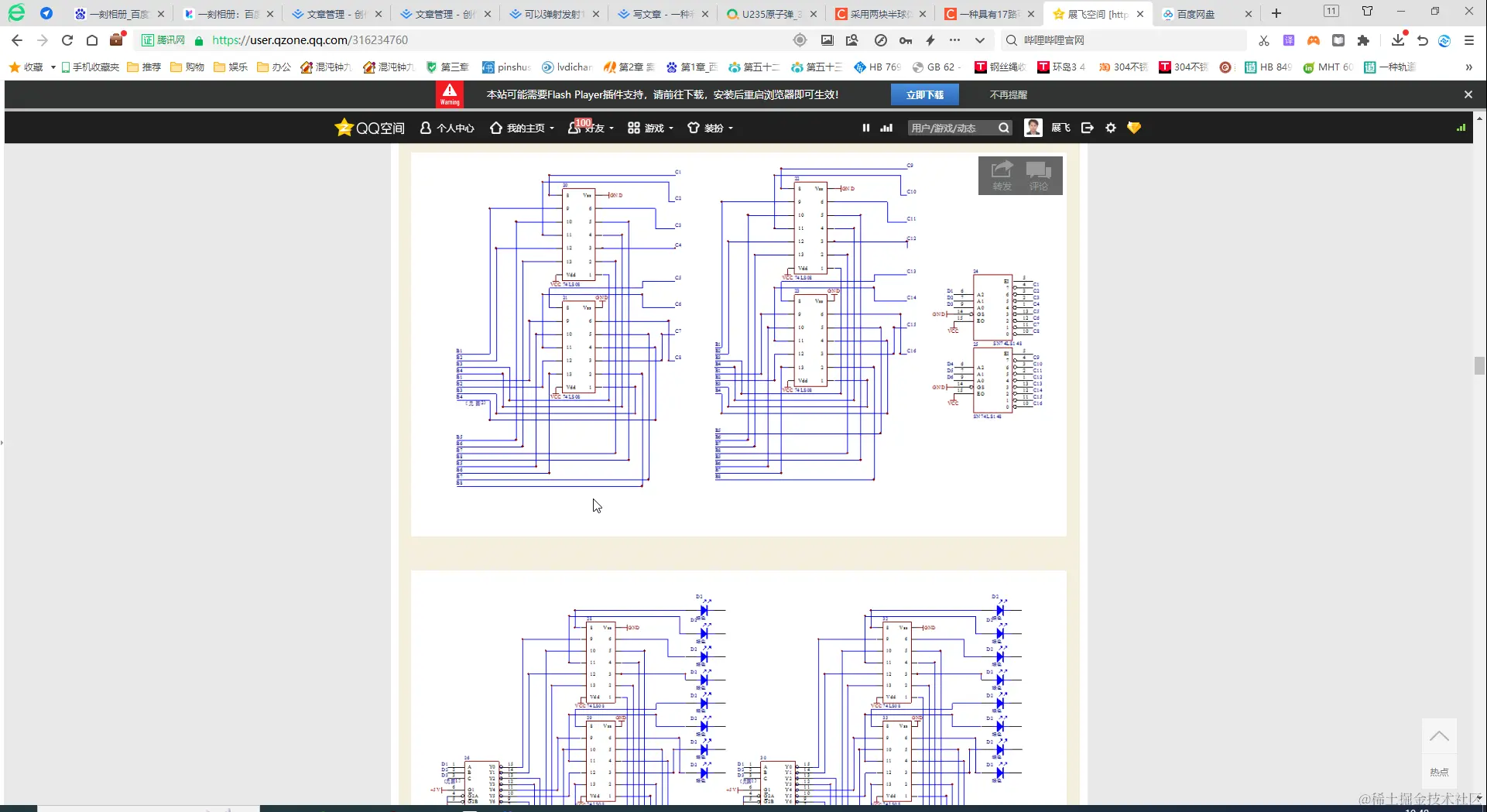The height and width of the screenshot is (812, 1487).
Task: Expand the 好友 dropdown
Action: [591, 128]
